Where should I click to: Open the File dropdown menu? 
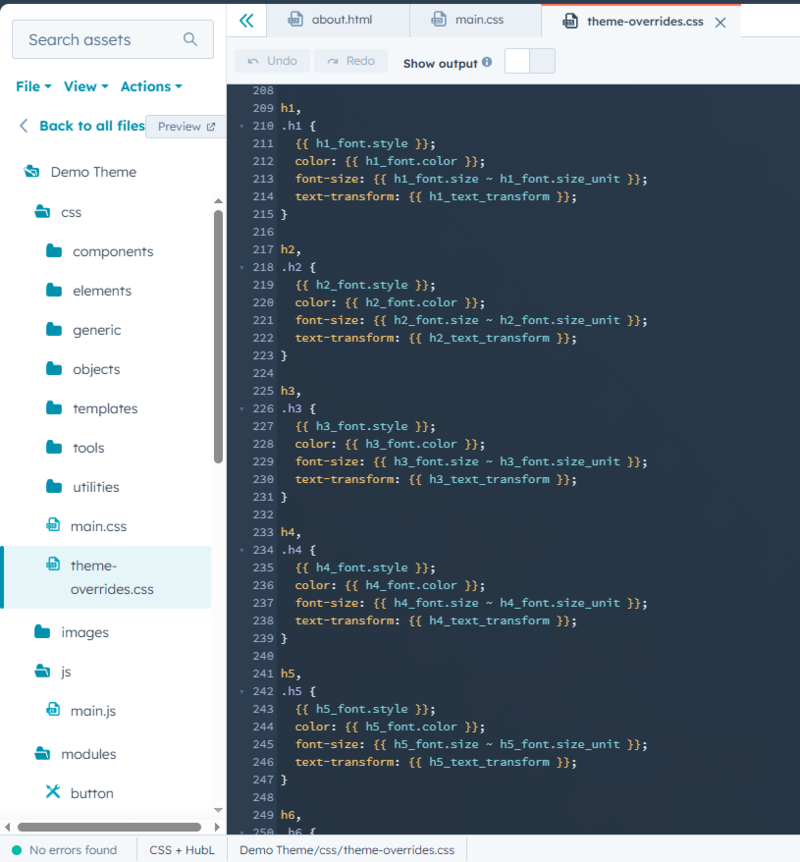[33, 87]
